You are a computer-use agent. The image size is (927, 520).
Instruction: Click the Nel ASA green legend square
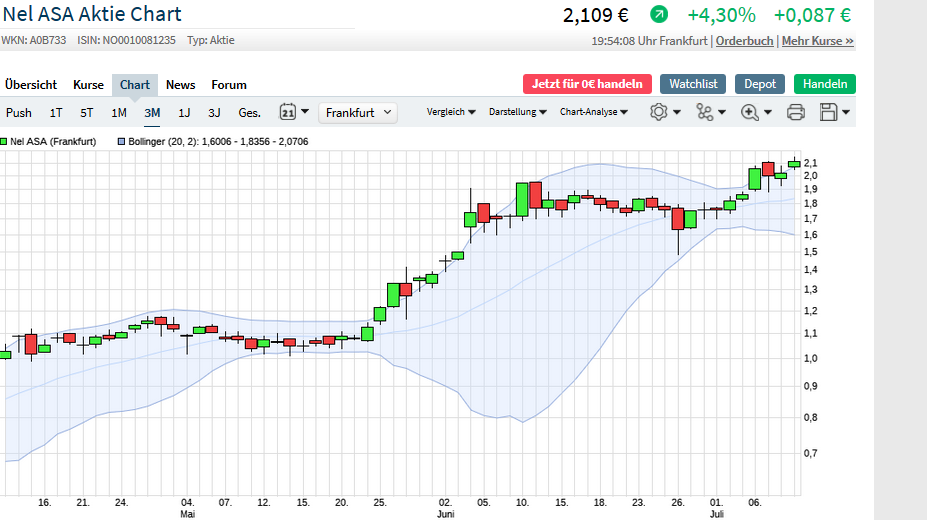coord(4,142)
